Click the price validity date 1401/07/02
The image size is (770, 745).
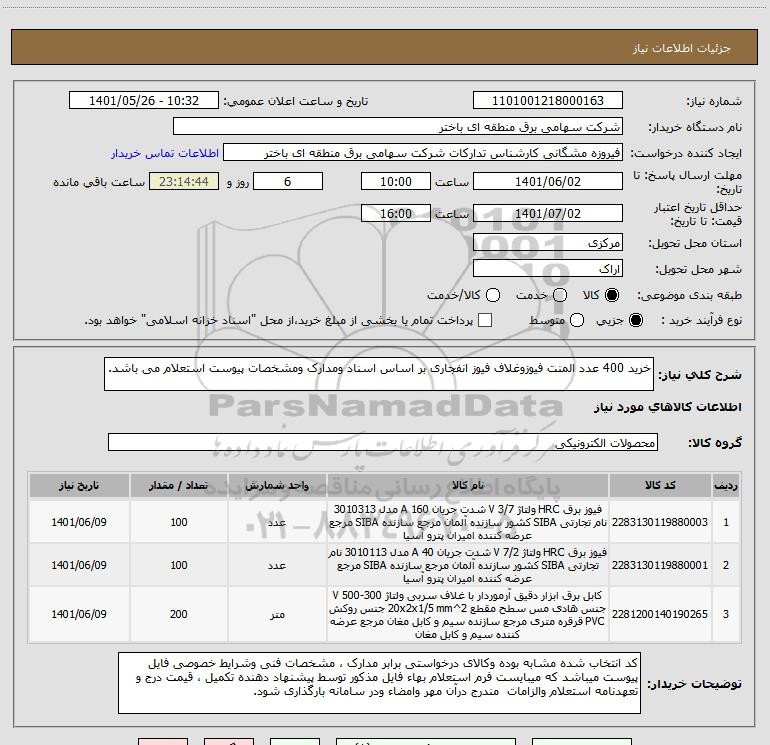coord(548,214)
